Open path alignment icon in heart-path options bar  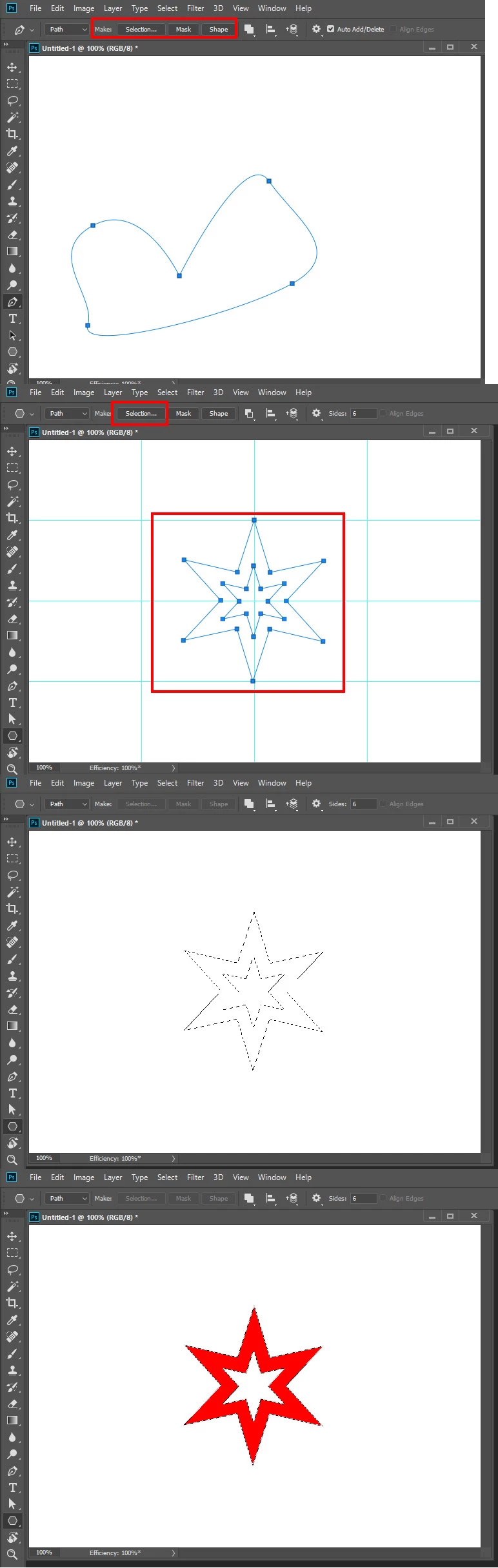click(x=271, y=30)
